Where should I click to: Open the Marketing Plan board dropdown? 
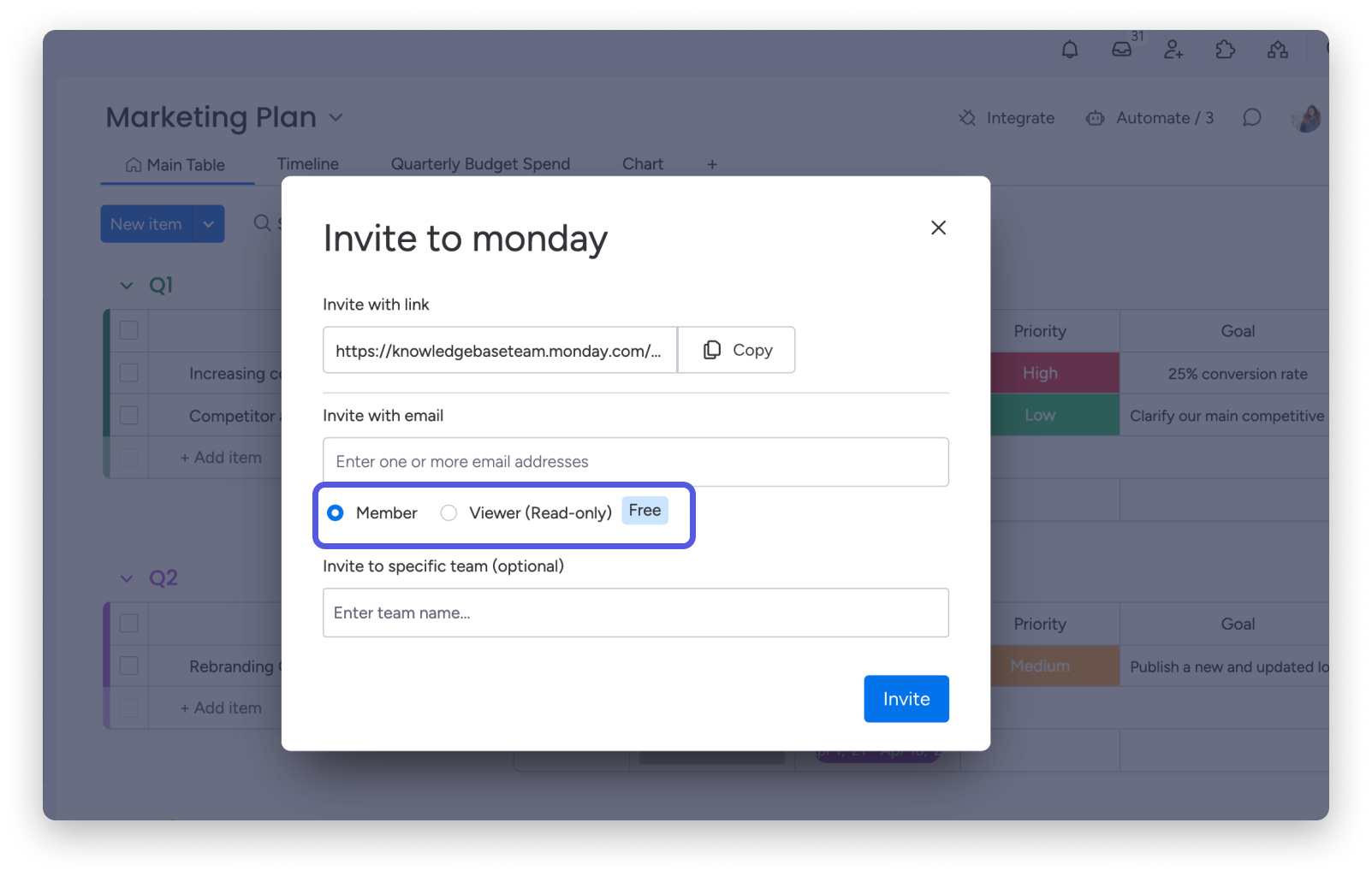[x=335, y=117]
